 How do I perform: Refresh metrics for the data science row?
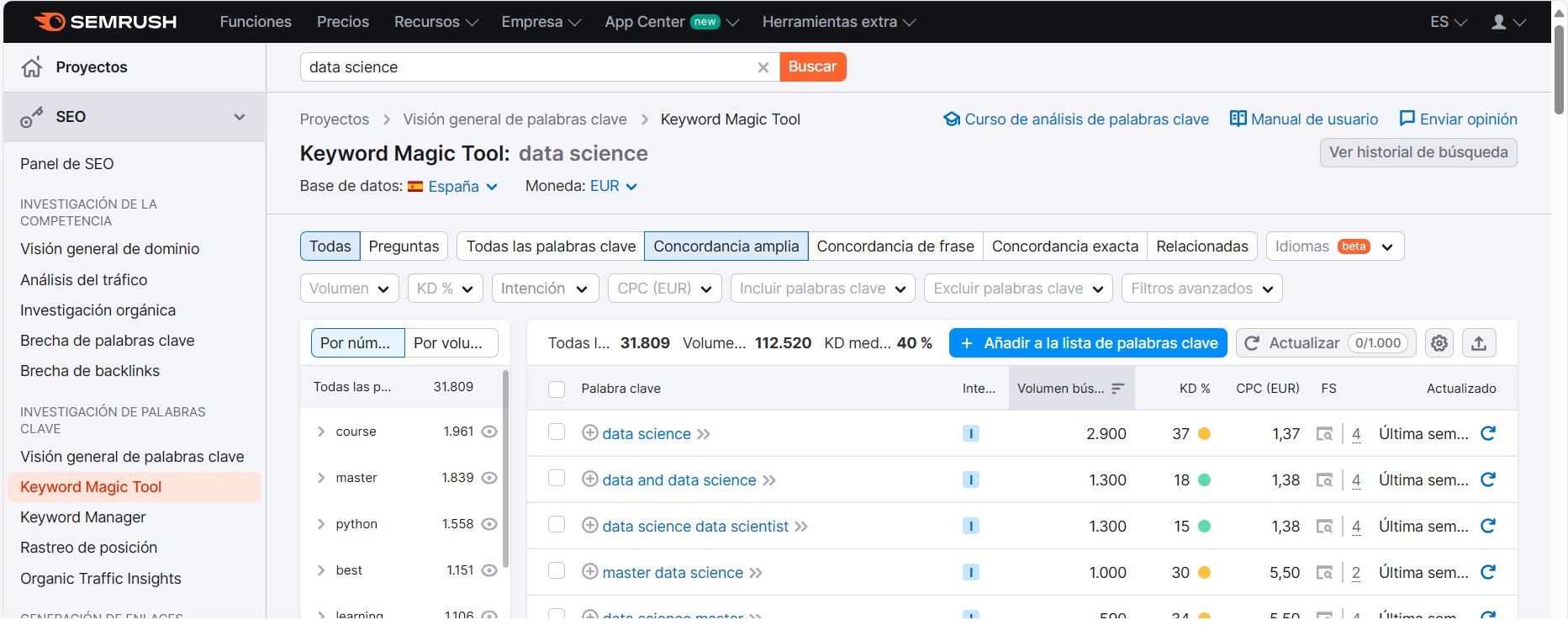tap(1488, 433)
